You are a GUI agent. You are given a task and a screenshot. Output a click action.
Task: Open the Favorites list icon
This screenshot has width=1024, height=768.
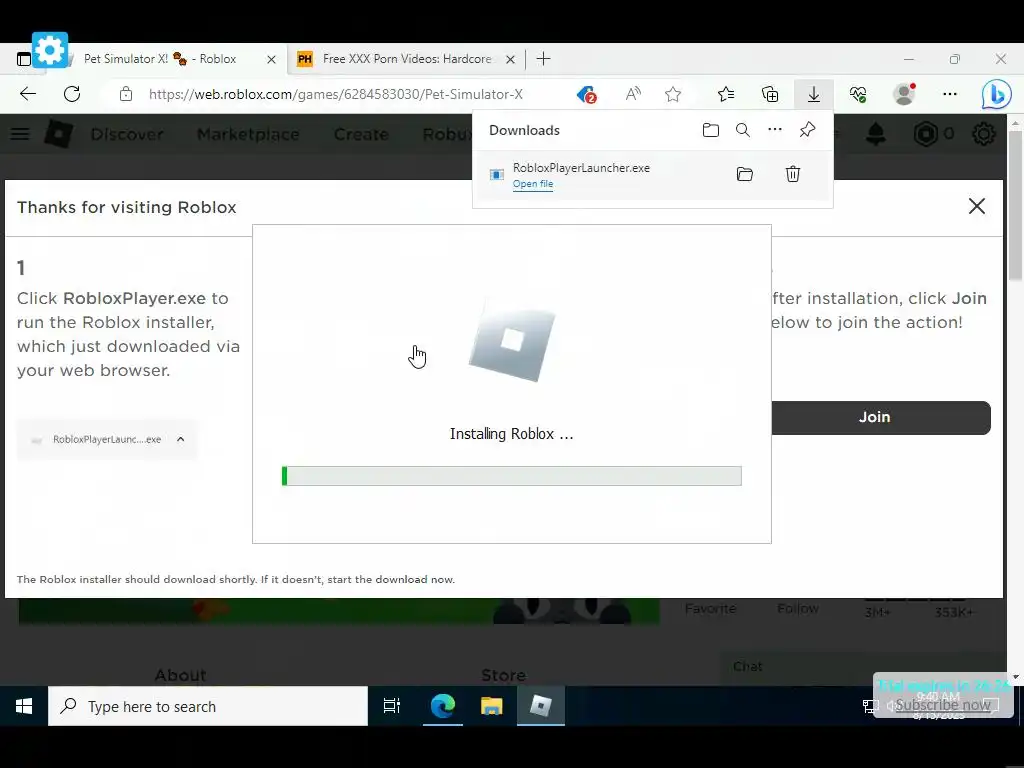(726, 95)
